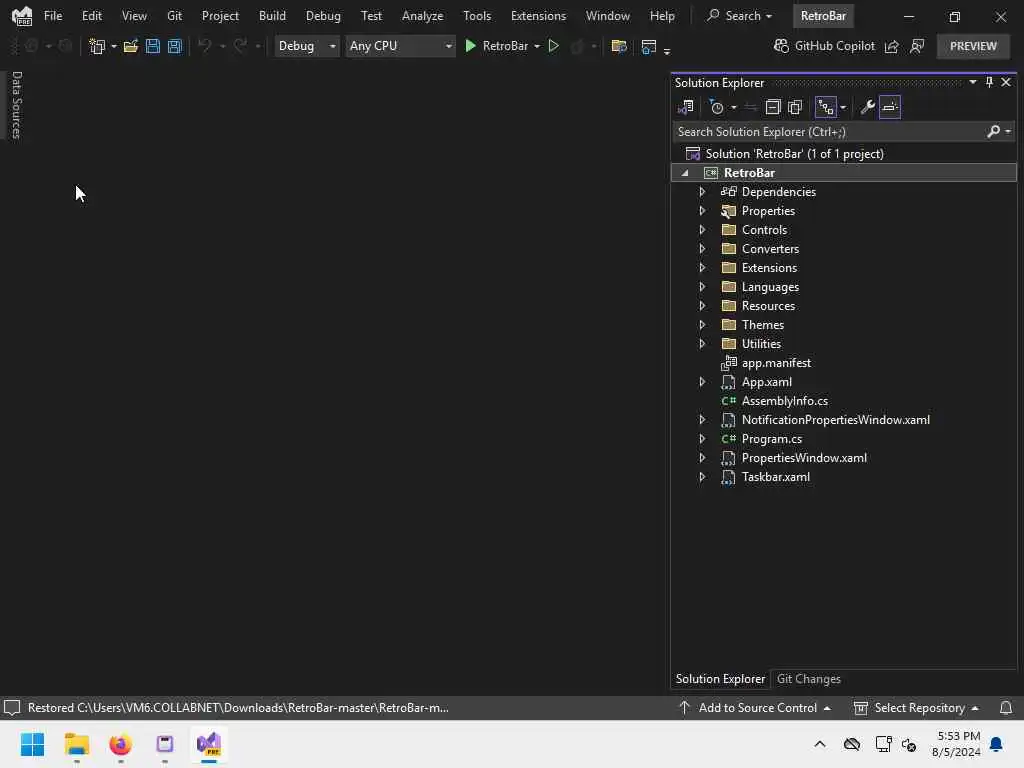Expand the Taskbar.xaml node
Image resolution: width=1024 pixels, height=768 pixels.
[x=702, y=477]
